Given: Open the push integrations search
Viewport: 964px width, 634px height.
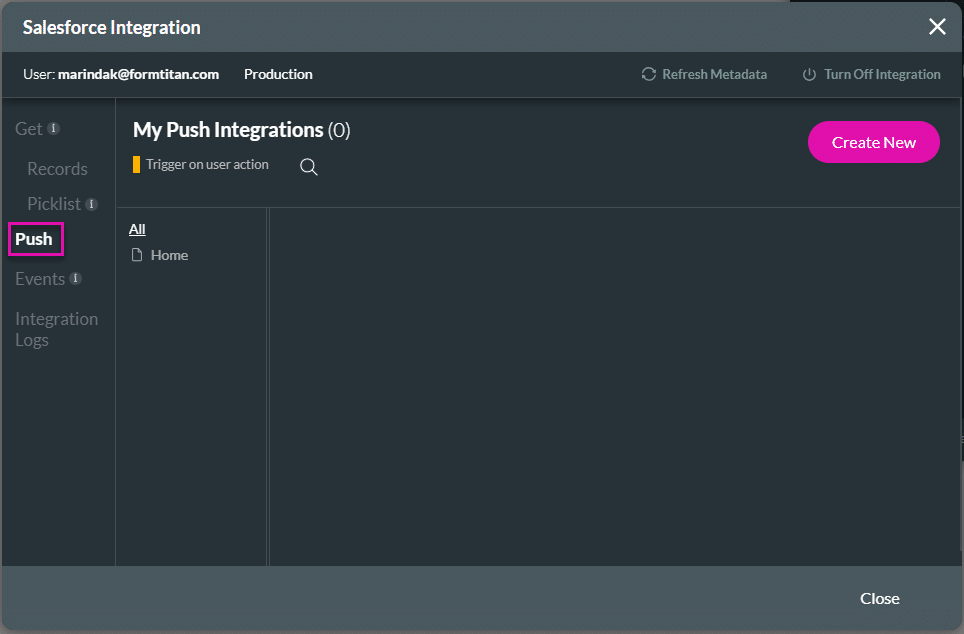Looking at the screenshot, I should point(308,166).
